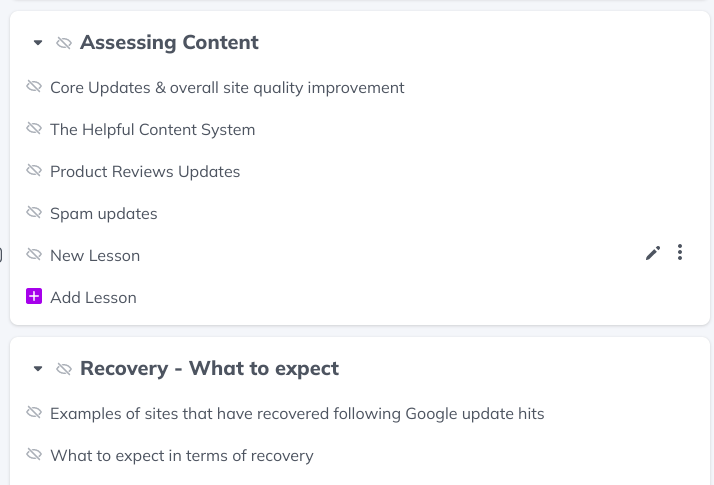Click hidden-eye icon beside Core Updates lesson
The width and height of the screenshot is (714, 485).
pyautogui.click(x=34, y=86)
